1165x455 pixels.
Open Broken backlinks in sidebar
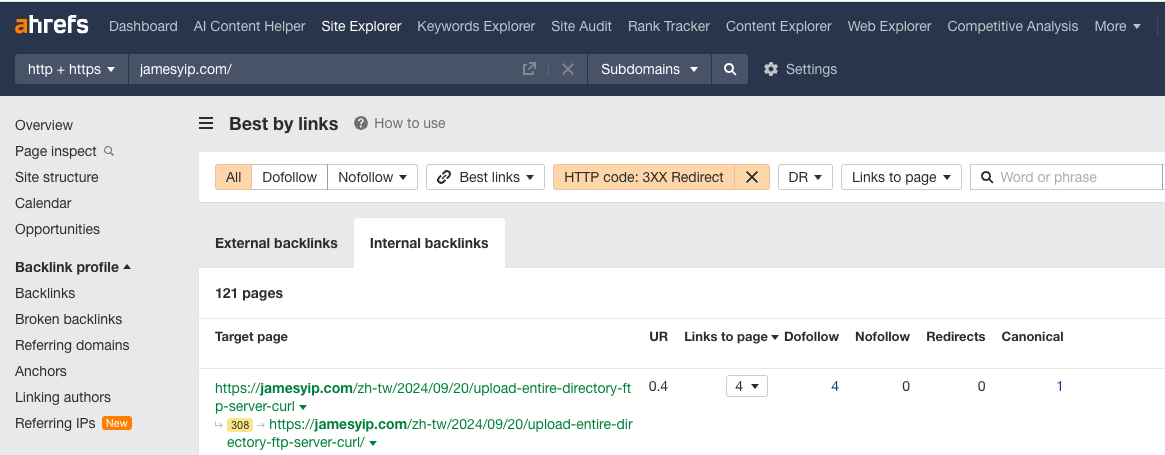coord(68,319)
